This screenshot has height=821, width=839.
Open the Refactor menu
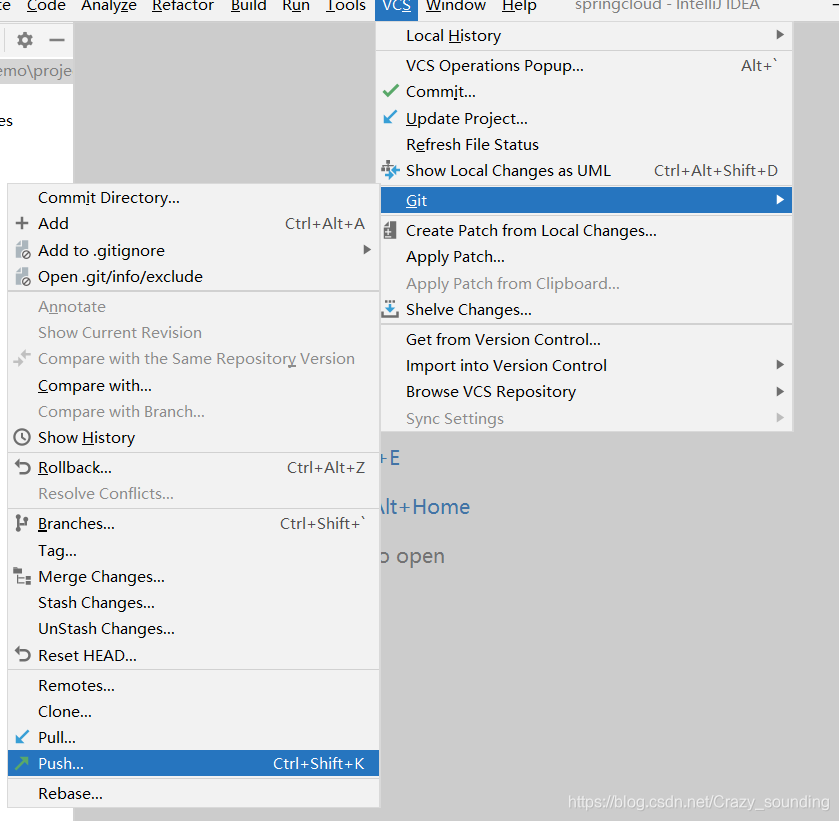coord(182,6)
